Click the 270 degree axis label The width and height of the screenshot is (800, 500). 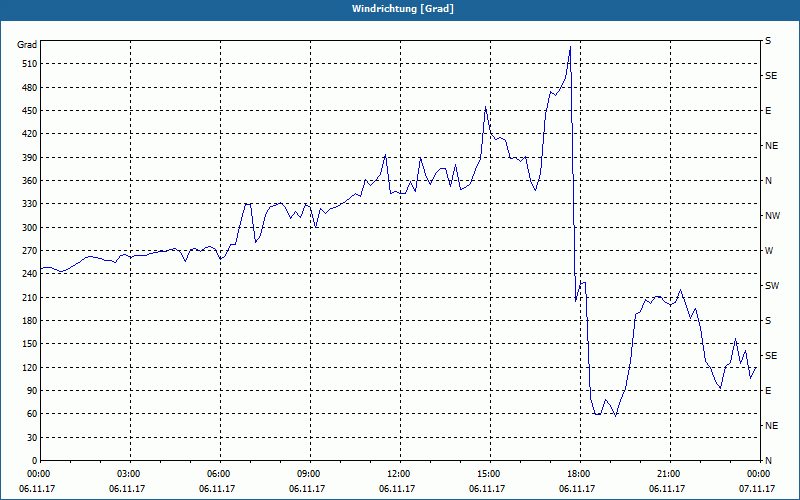tap(31, 251)
